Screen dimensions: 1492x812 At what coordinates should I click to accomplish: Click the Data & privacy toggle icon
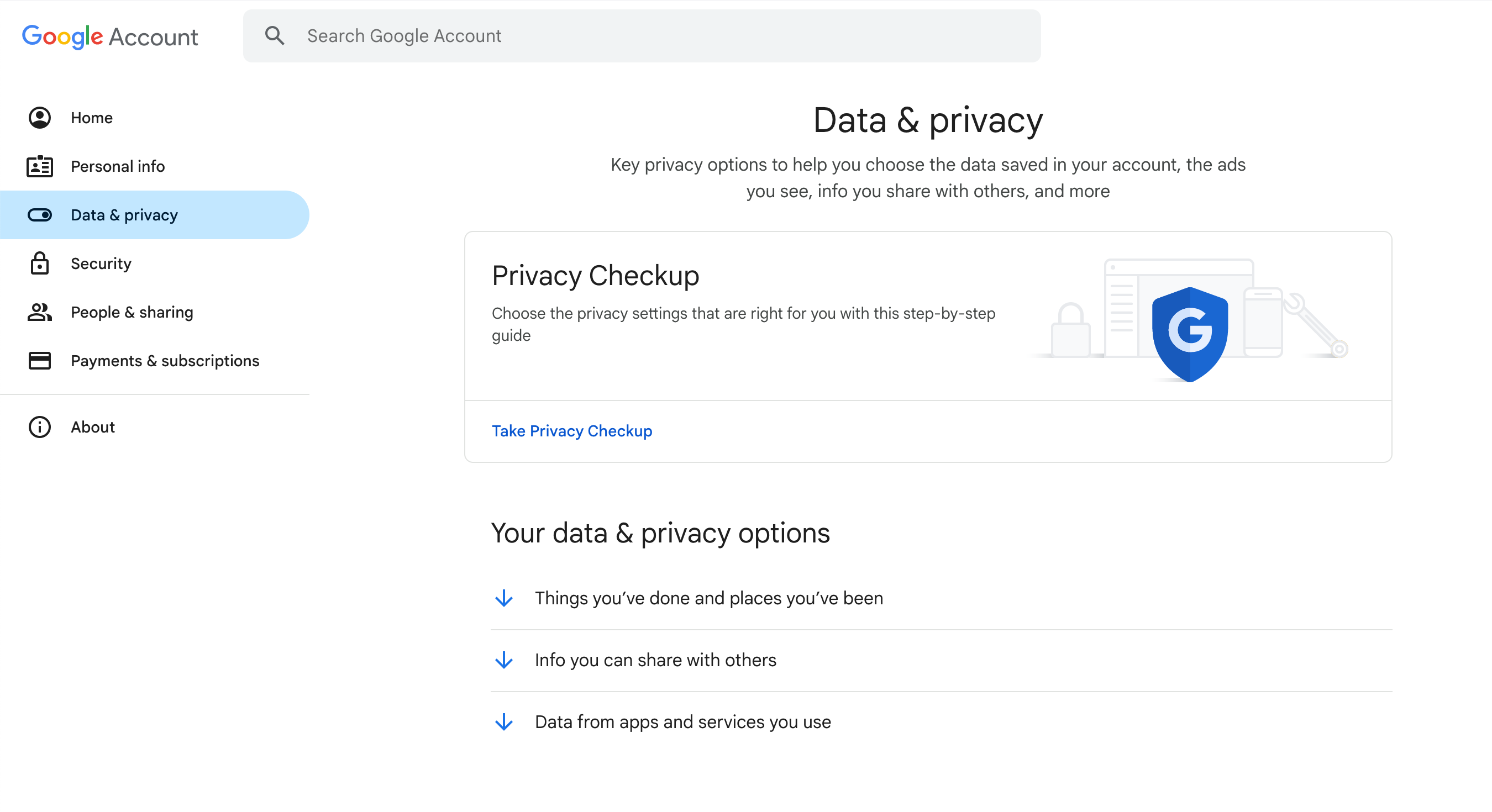[x=39, y=215]
